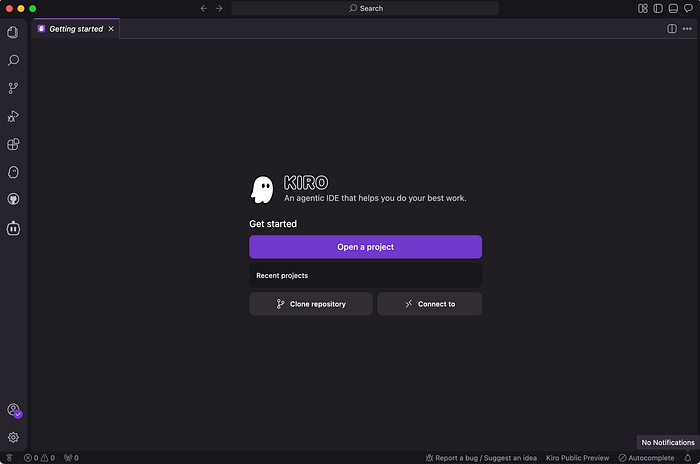Close the Getting started tab
The image size is (700, 464).
pyautogui.click(x=111, y=29)
